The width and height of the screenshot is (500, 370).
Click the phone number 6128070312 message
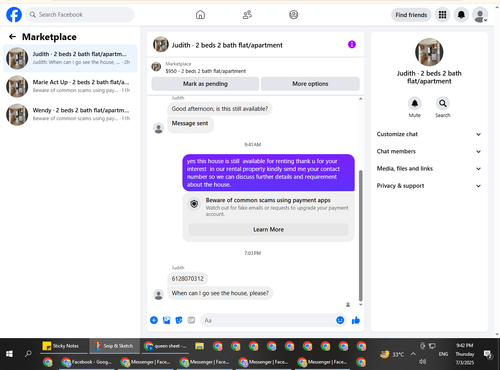[x=187, y=278]
